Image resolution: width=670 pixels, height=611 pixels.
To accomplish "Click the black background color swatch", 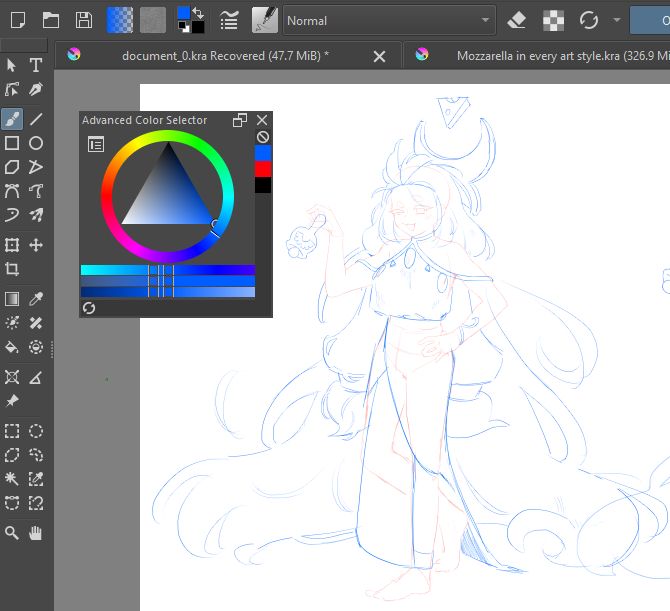I will pyautogui.click(x=198, y=27).
